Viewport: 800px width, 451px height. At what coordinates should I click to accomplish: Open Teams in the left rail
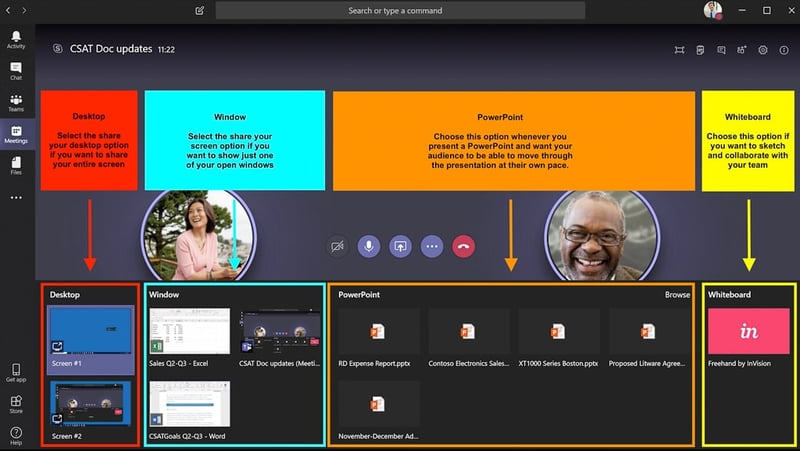tap(16, 103)
